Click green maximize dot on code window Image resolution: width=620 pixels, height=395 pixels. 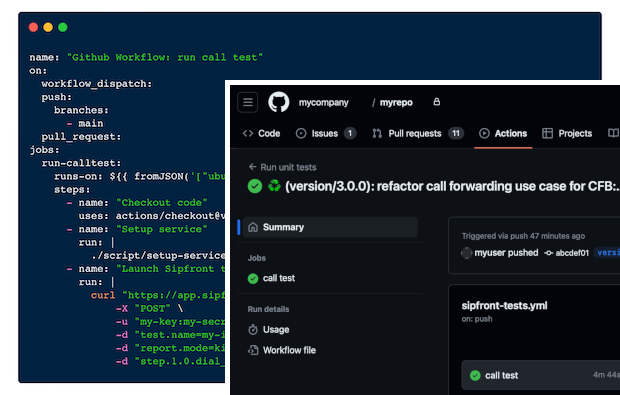point(62,27)
